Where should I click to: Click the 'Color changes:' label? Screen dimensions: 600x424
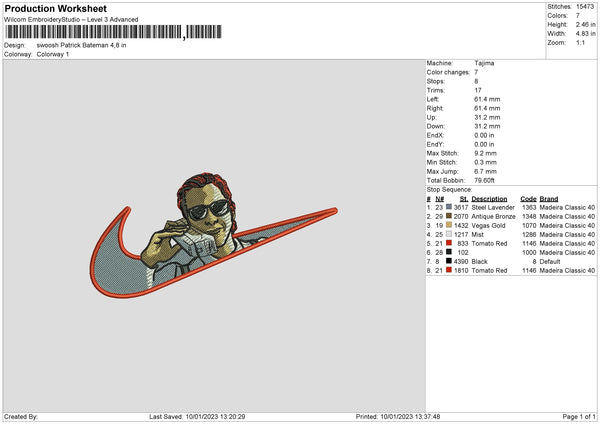(x=448, y=72)
